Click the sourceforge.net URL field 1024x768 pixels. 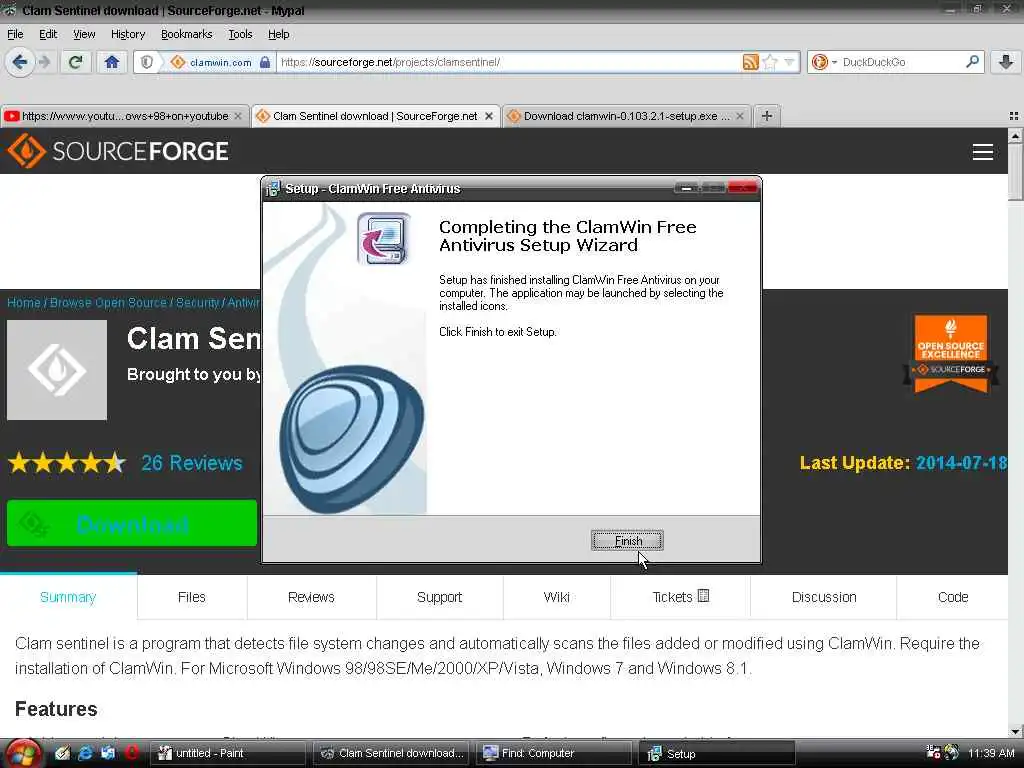(x=509, y=62)
